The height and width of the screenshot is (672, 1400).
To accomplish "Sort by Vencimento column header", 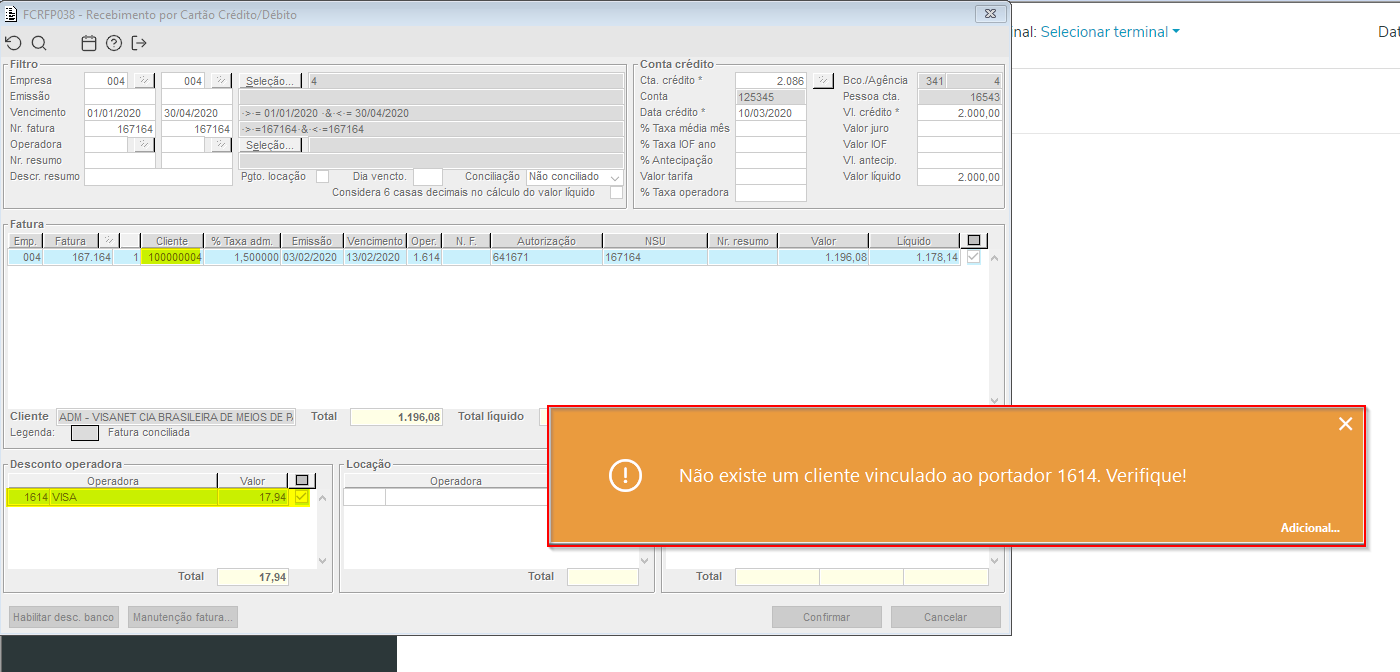I will click(x=376, y=241).
